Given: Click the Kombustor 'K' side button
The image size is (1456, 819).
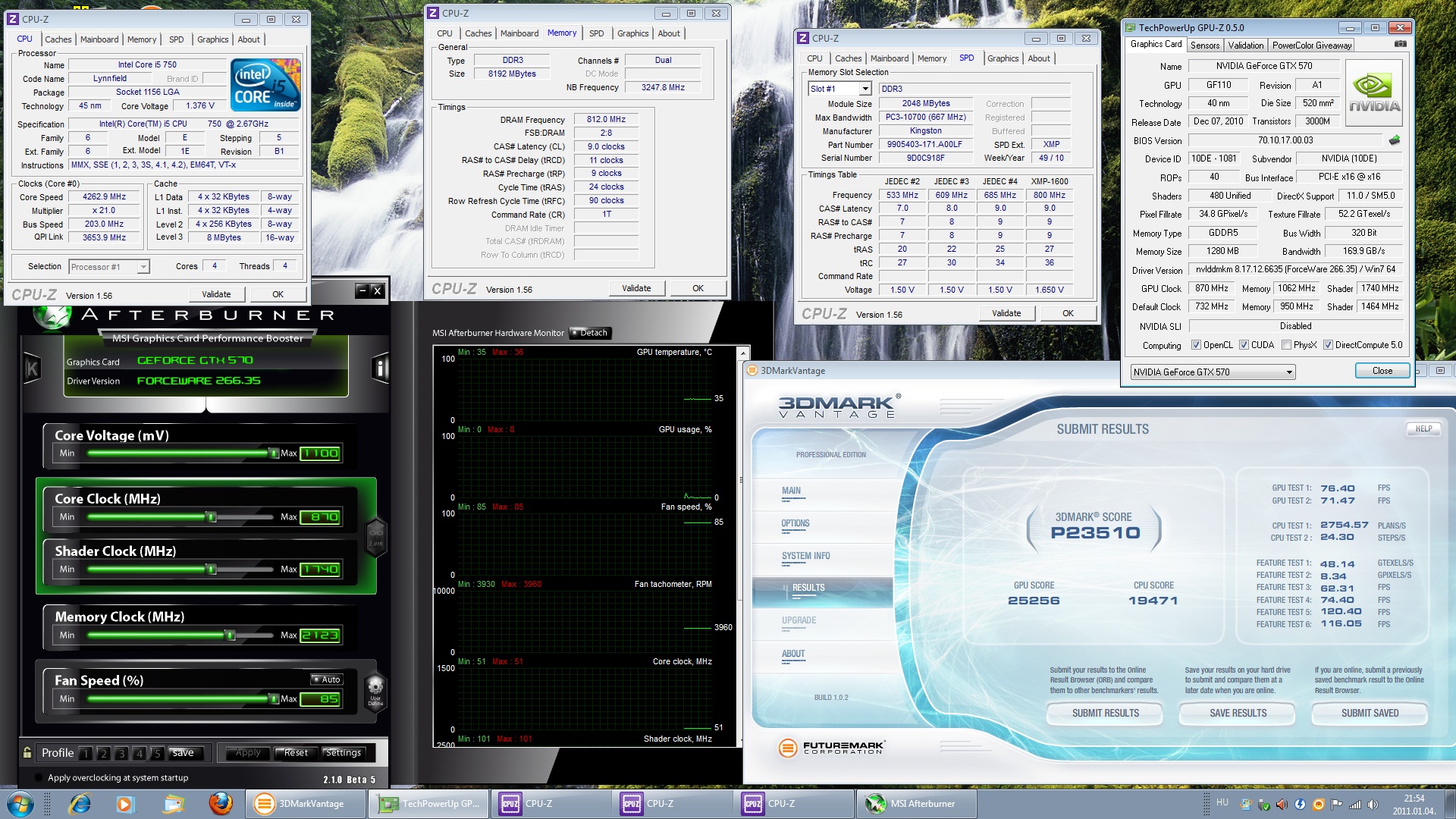Looking at the screenshot, I should click(32, 369).
